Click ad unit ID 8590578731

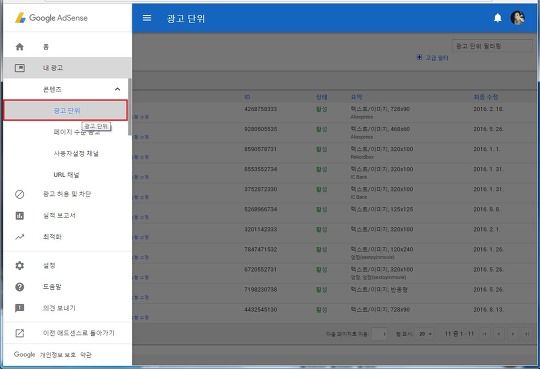click(x=260, y=149)
